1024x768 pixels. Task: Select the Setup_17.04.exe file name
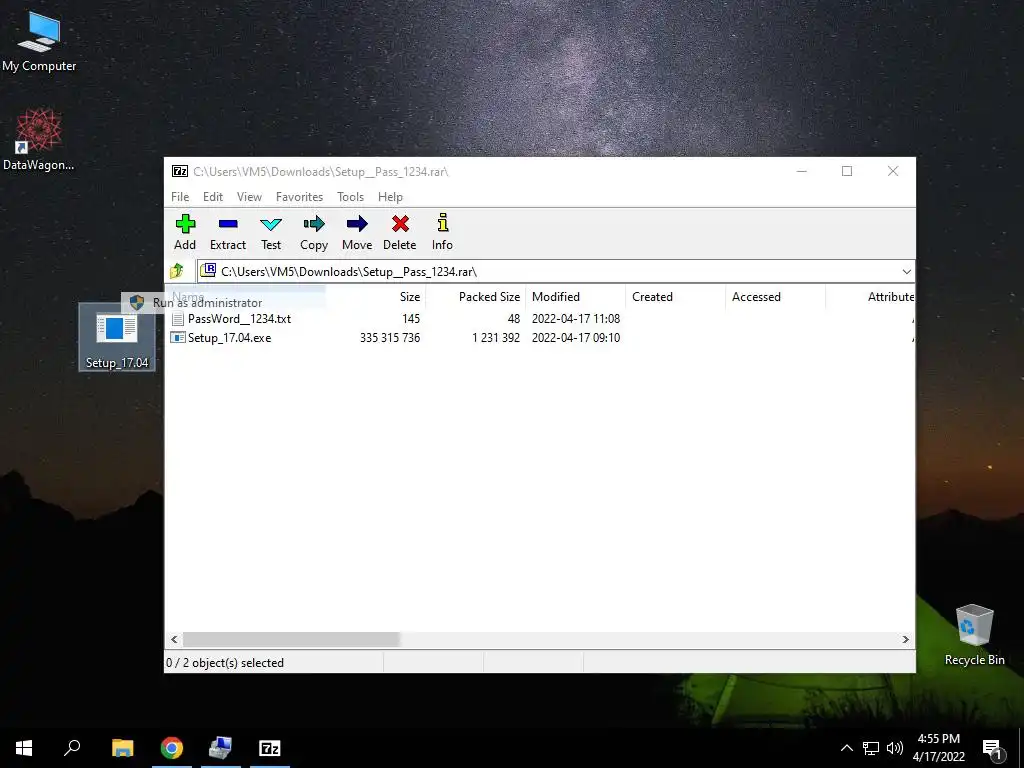pyautogui.click(x=230, y=338)
